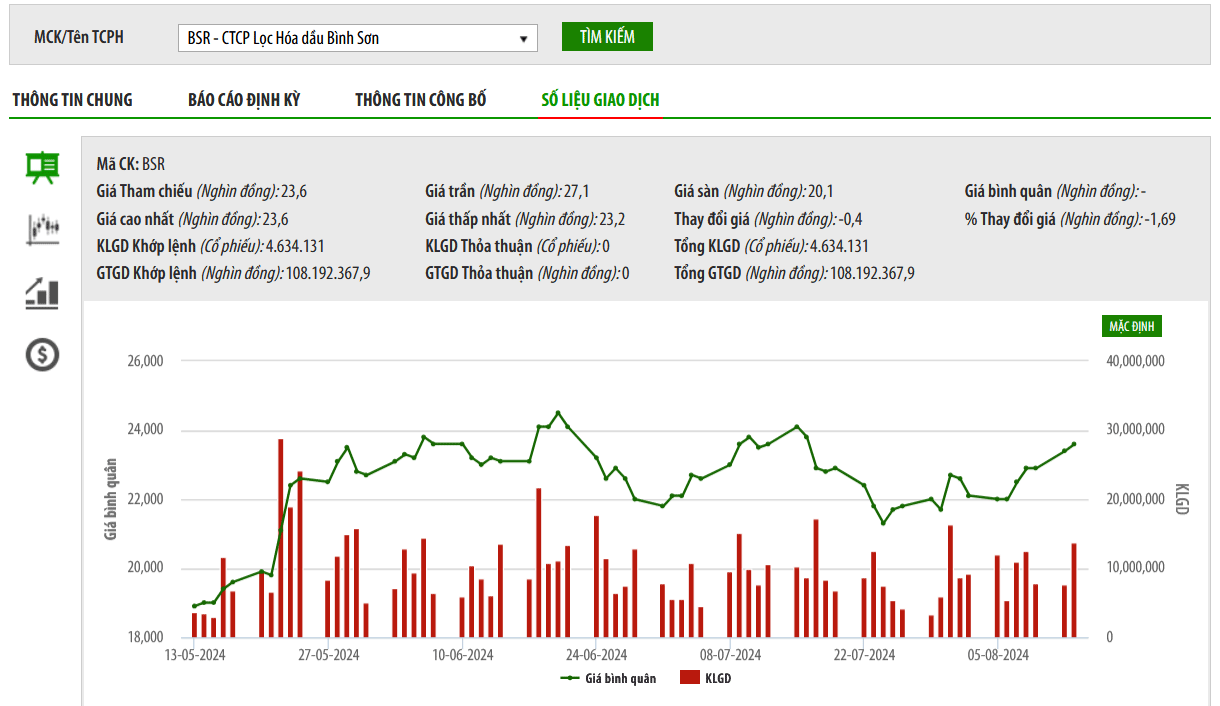
Task: Select the highest point on green price line
Action: coord(558,413)
